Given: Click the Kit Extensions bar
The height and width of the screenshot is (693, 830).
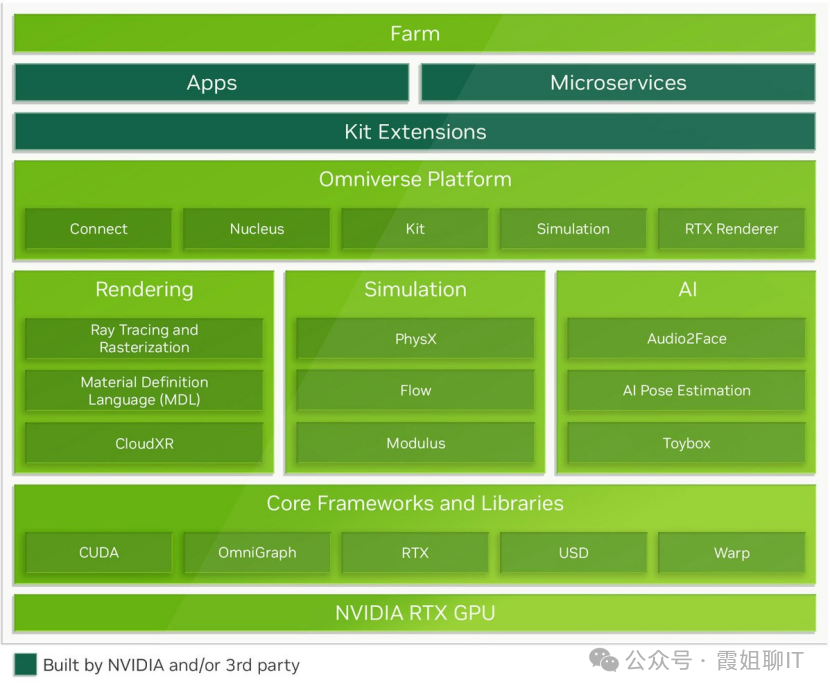Looking at the screenshot, I should [414, 131].
